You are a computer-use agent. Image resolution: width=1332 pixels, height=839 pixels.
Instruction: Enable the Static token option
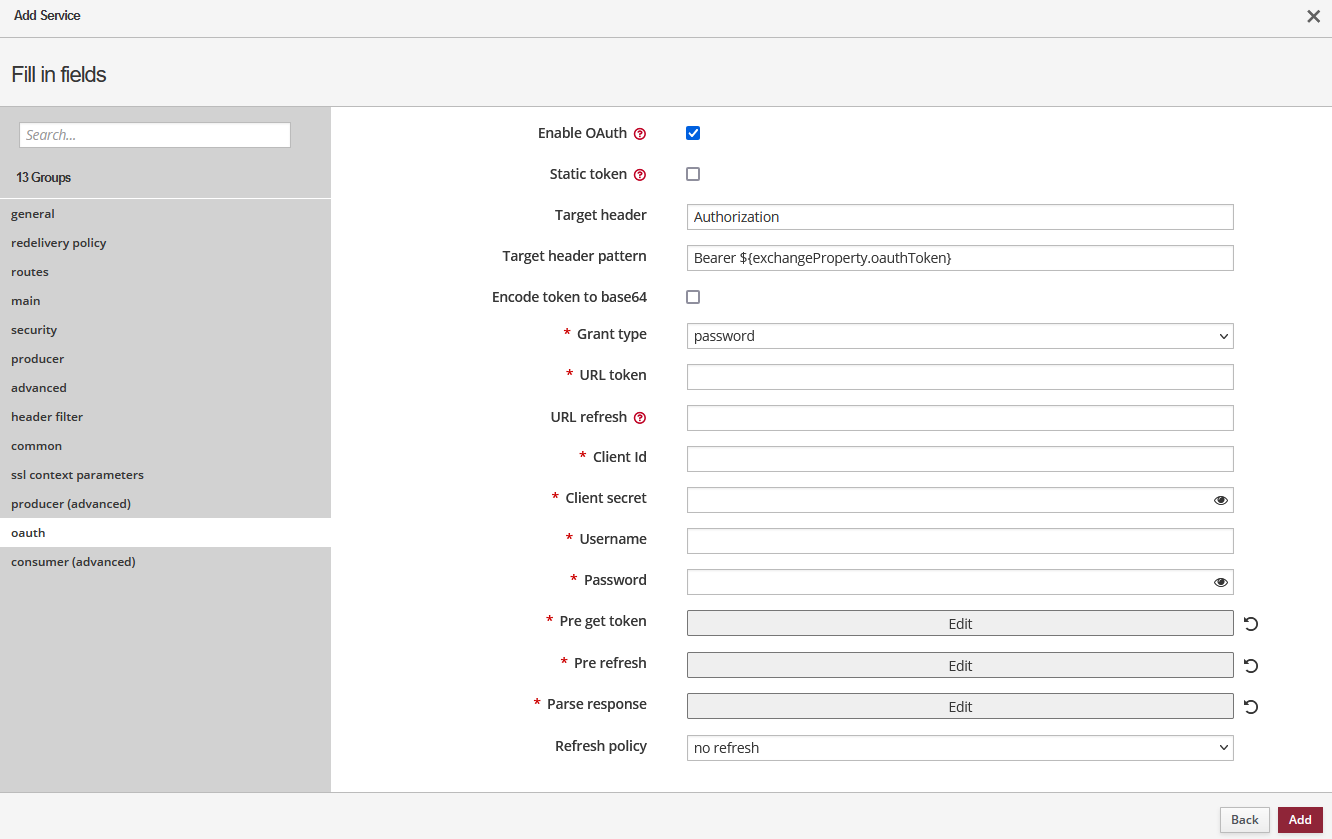point(693,173)
